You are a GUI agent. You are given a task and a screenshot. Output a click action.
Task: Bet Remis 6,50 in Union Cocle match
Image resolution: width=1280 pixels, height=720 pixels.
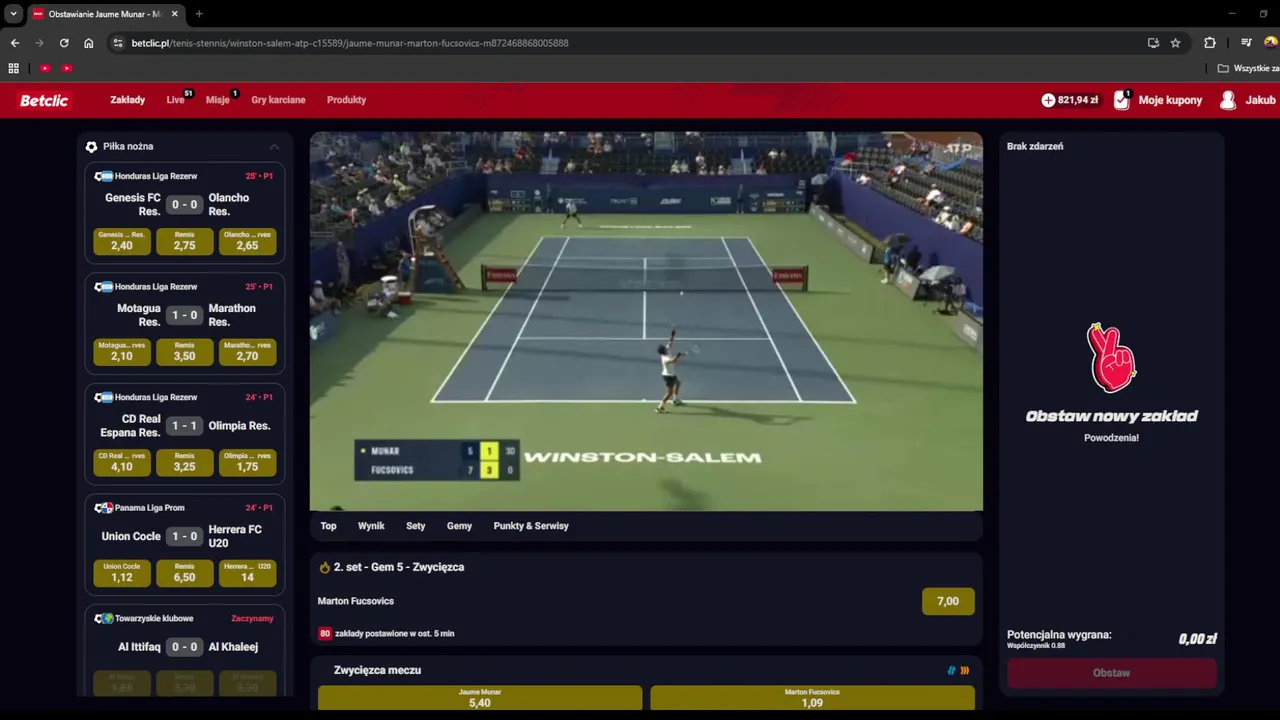[x=184, y=572]
